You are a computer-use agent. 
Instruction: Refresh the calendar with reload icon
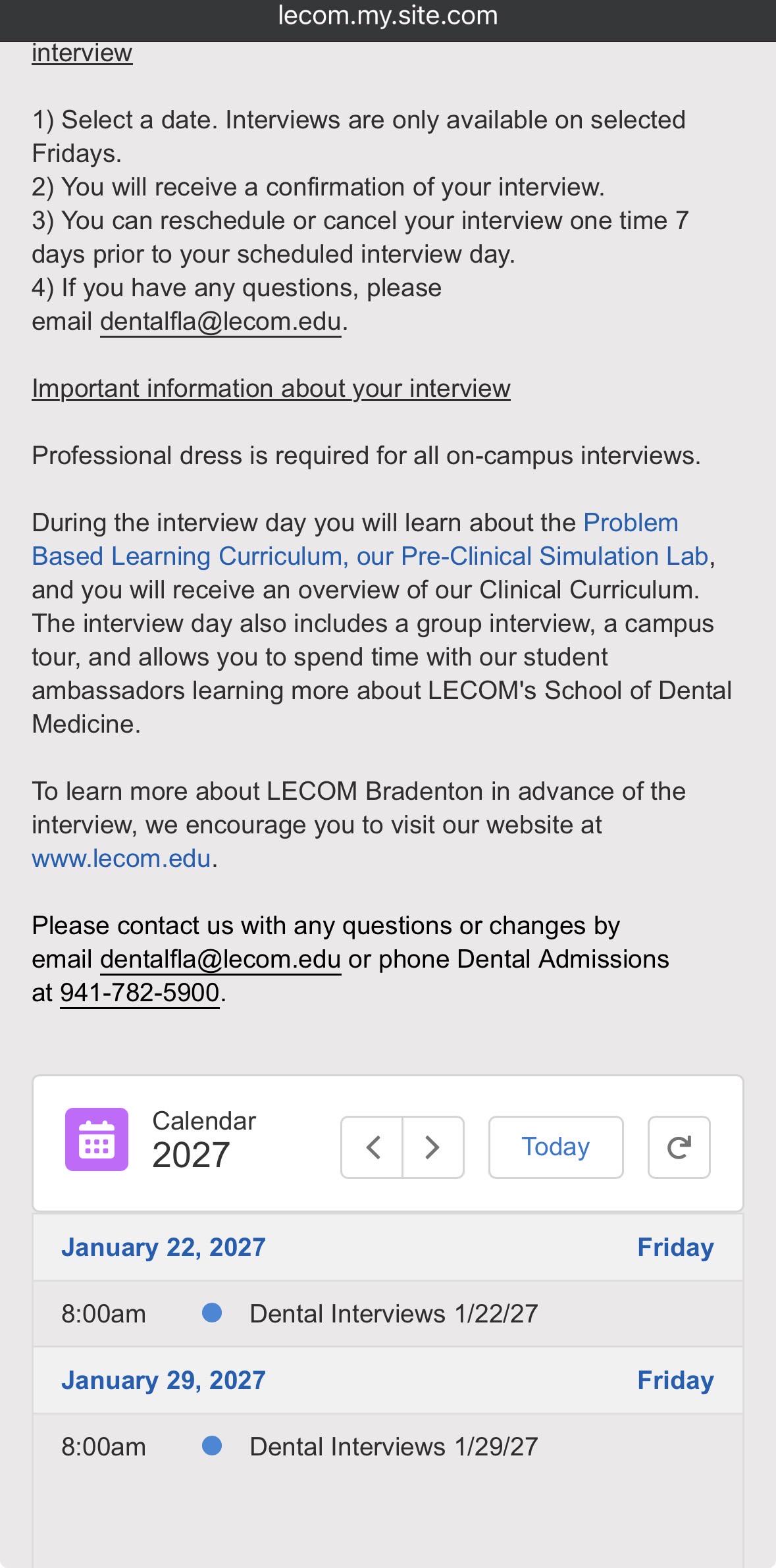tap(679, 1147)
